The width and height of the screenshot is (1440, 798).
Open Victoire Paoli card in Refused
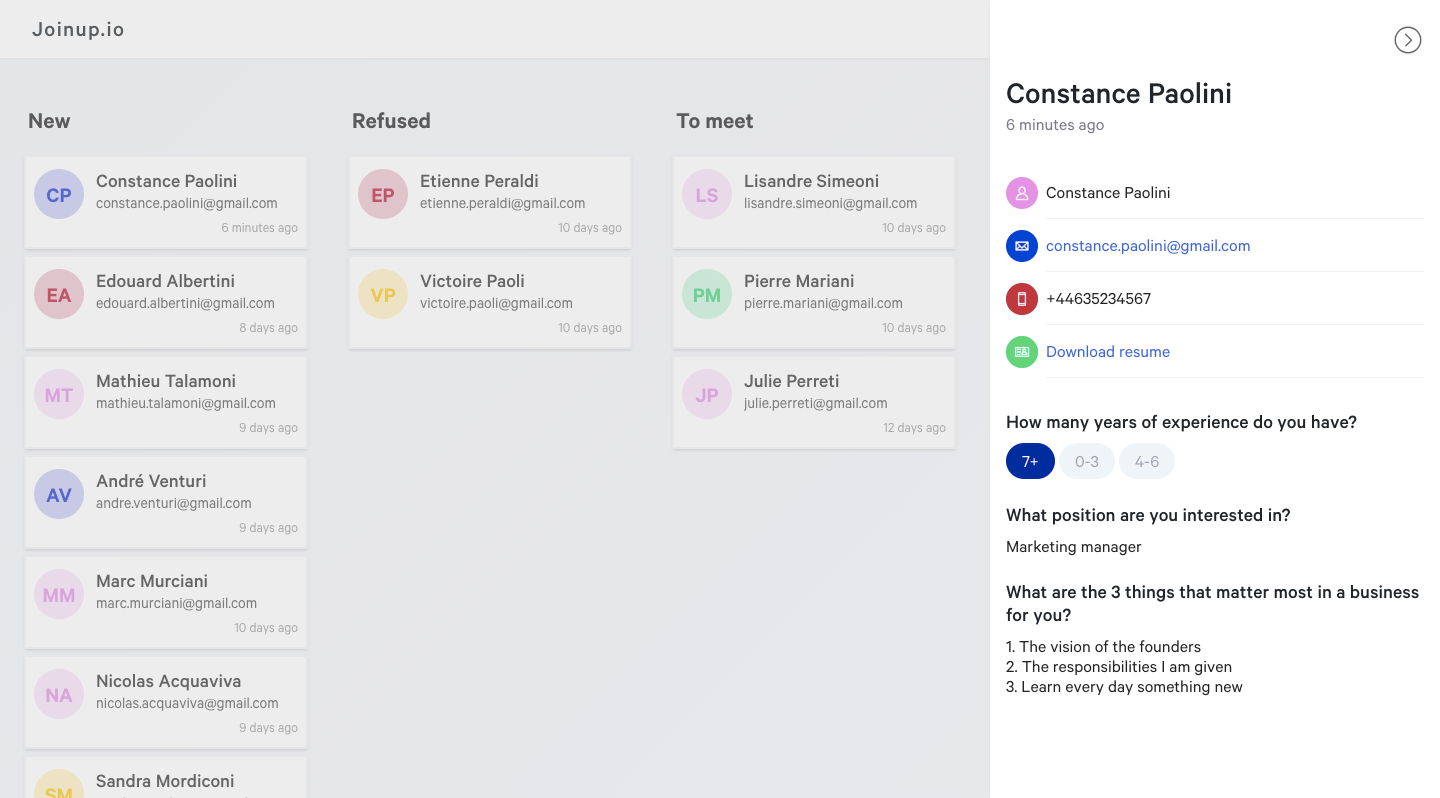490,302
